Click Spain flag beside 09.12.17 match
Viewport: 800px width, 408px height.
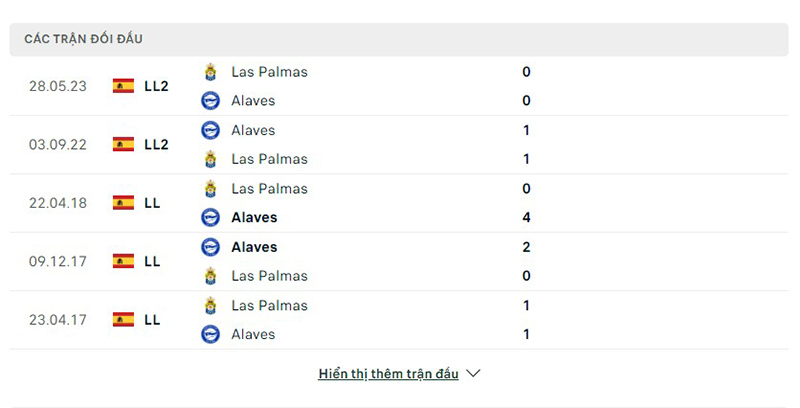[124, 261]
